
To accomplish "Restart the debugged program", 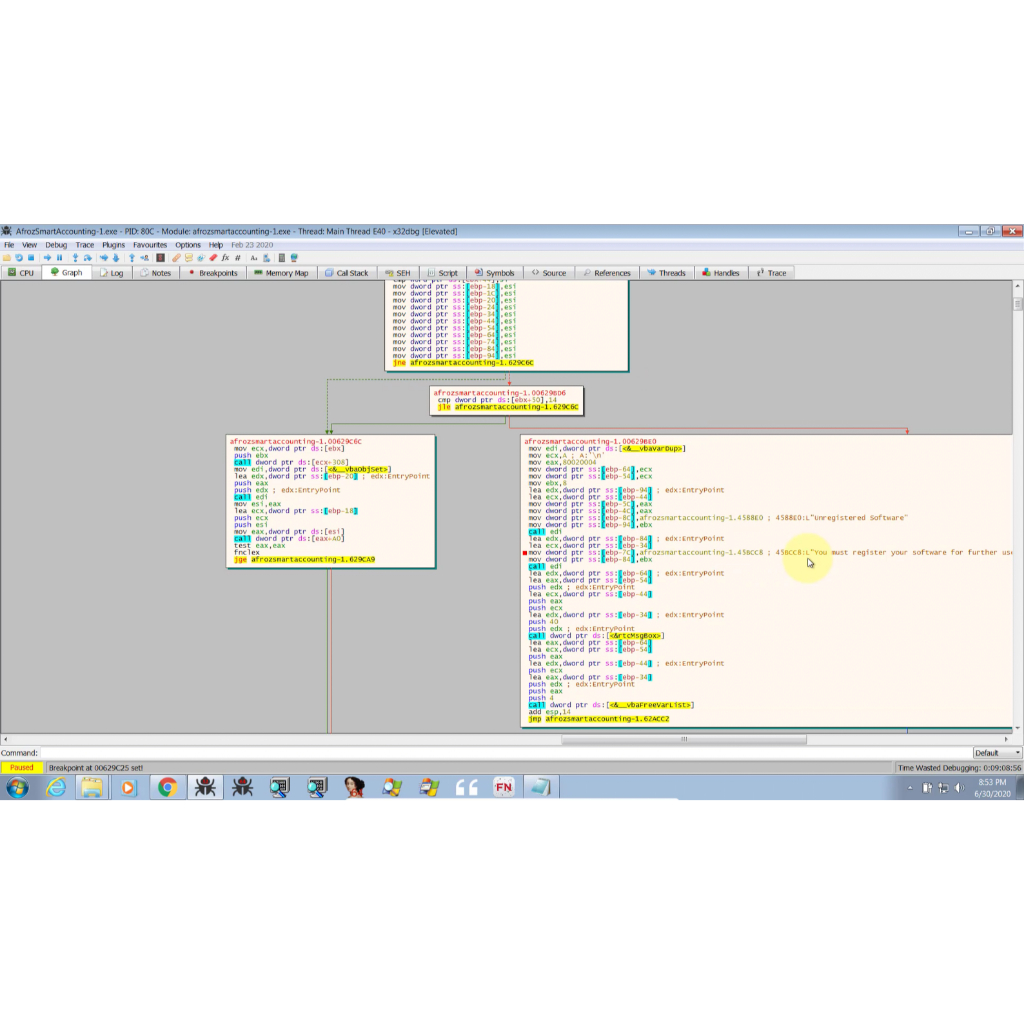I will (19, 258).
